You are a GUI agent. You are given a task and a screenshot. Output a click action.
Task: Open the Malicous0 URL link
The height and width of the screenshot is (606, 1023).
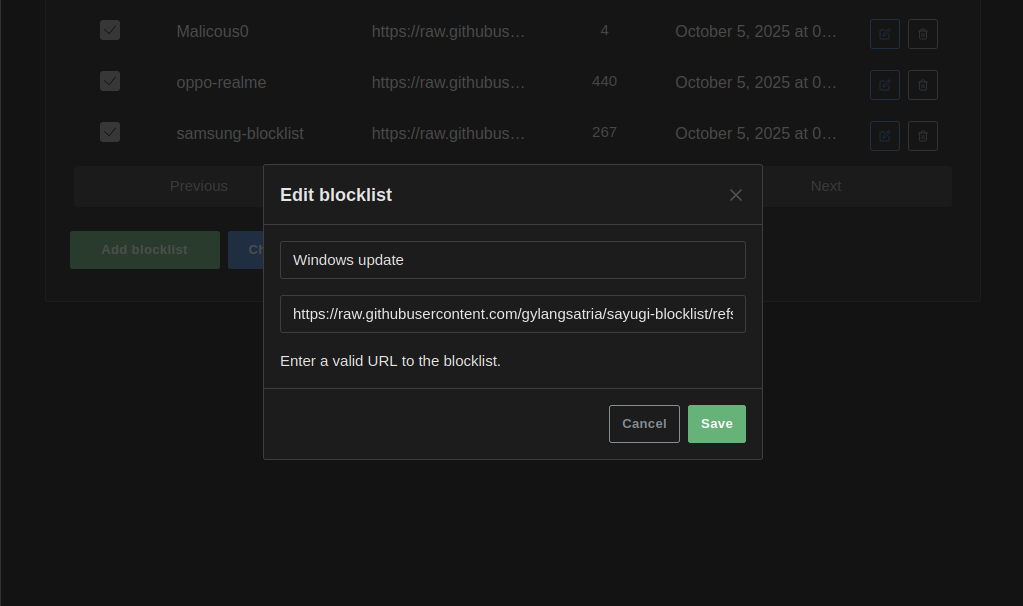(448, 31)
